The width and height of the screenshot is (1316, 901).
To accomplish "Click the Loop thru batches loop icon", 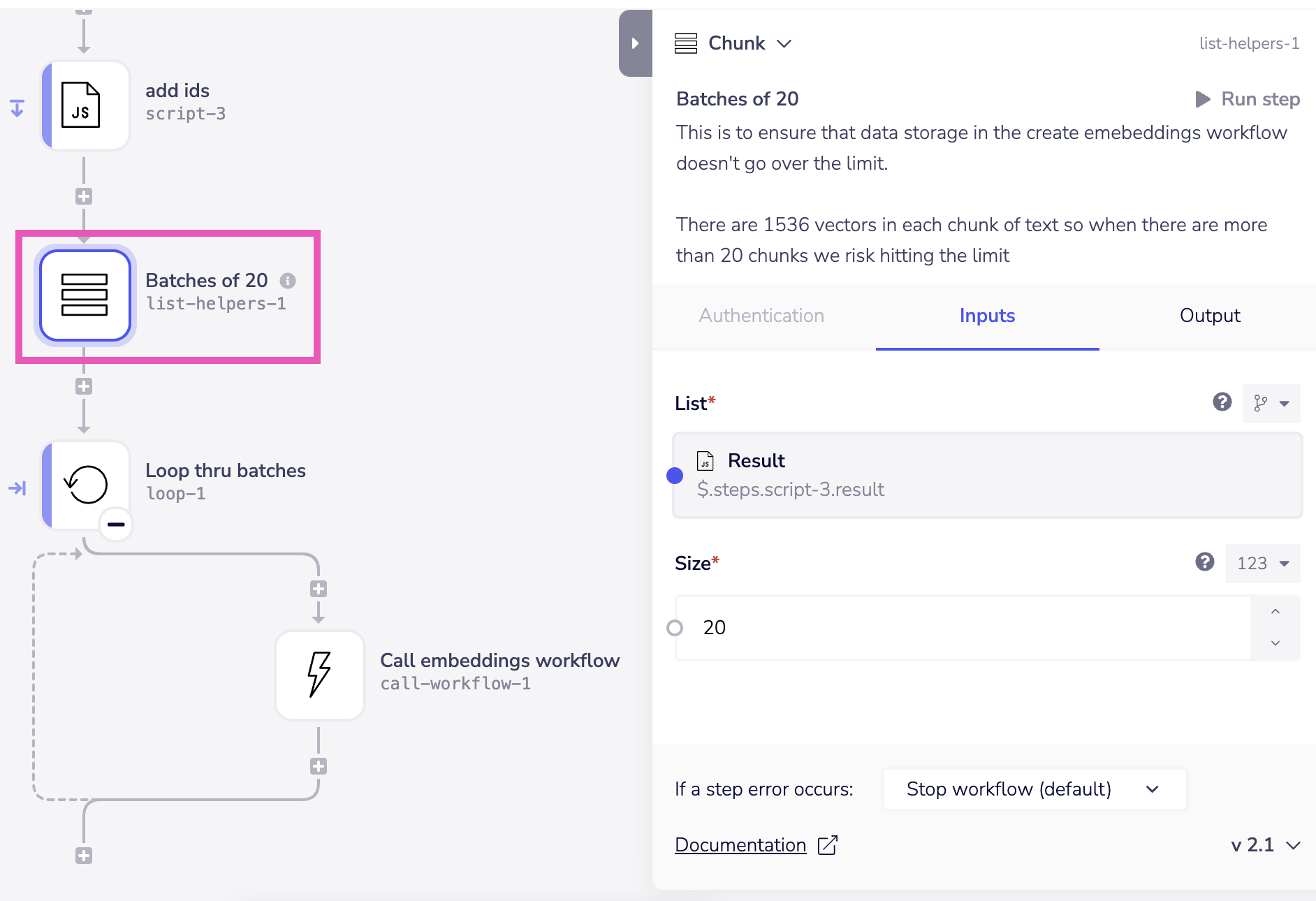I will 85,485.
